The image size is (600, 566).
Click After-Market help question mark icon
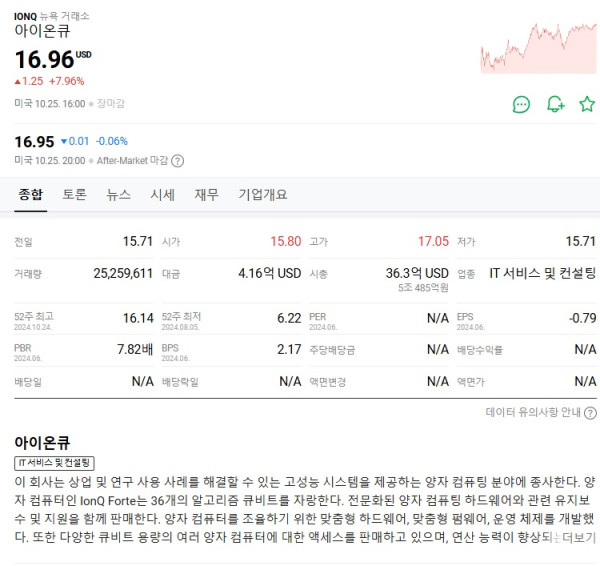(177, 161)
